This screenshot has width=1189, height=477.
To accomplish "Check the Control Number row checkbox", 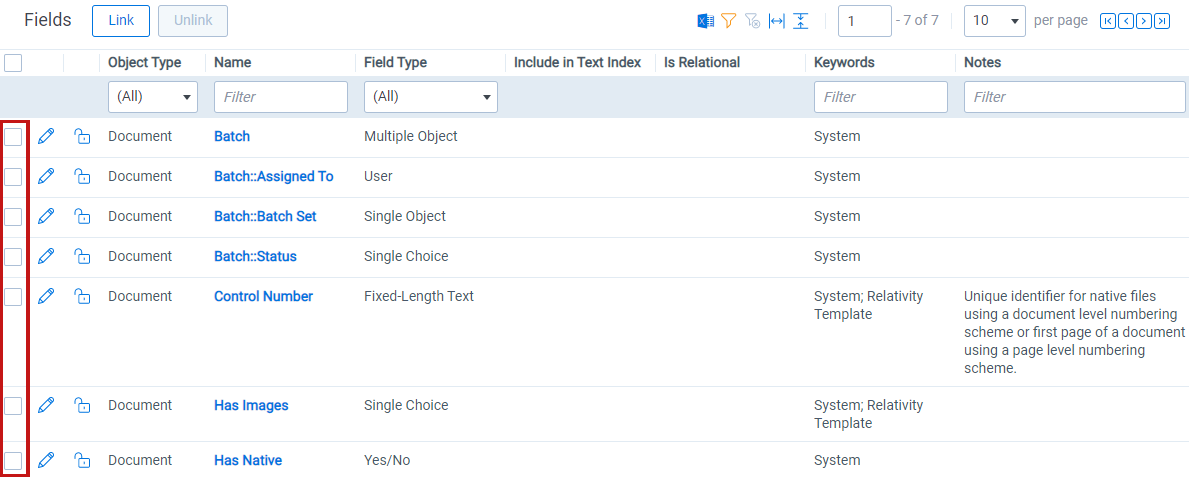I will point(13,297).
